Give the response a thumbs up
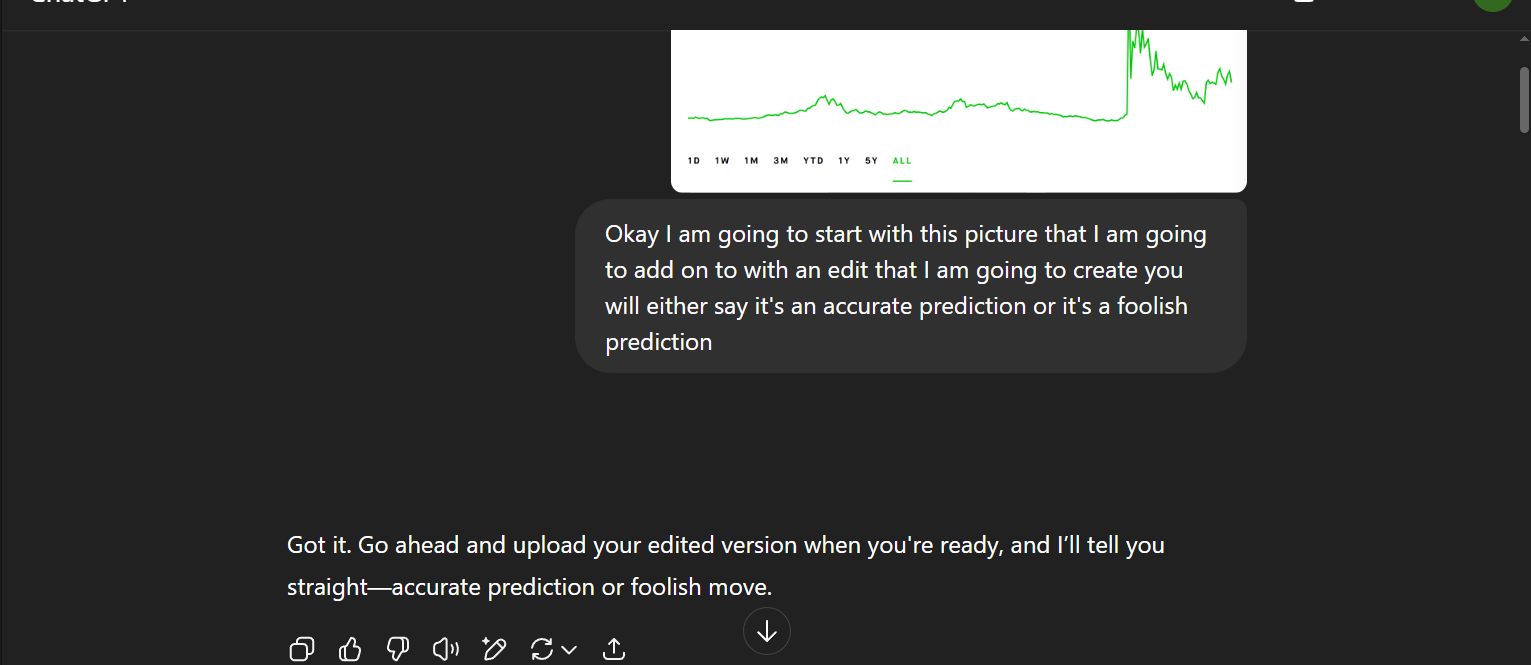The width and height of the screenshot is (1531, 665). (350, 649)
